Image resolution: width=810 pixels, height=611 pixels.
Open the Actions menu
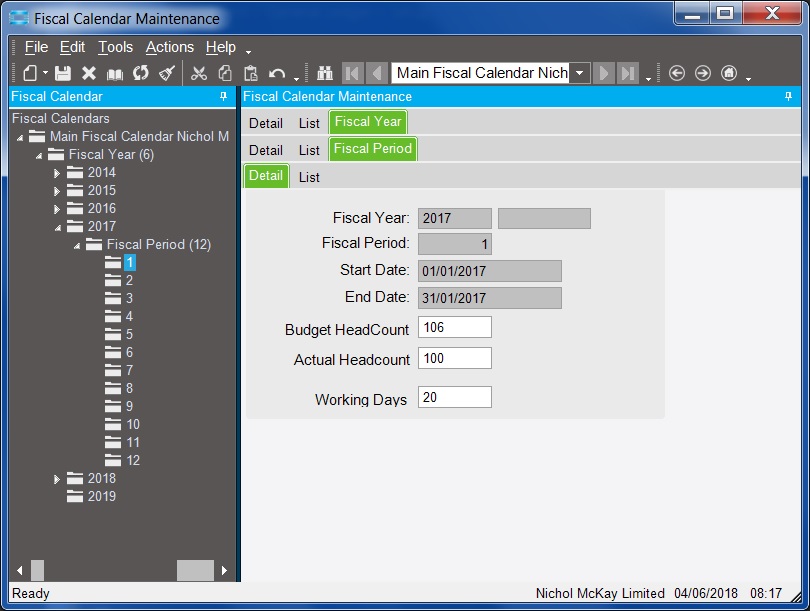click(169, 47)
